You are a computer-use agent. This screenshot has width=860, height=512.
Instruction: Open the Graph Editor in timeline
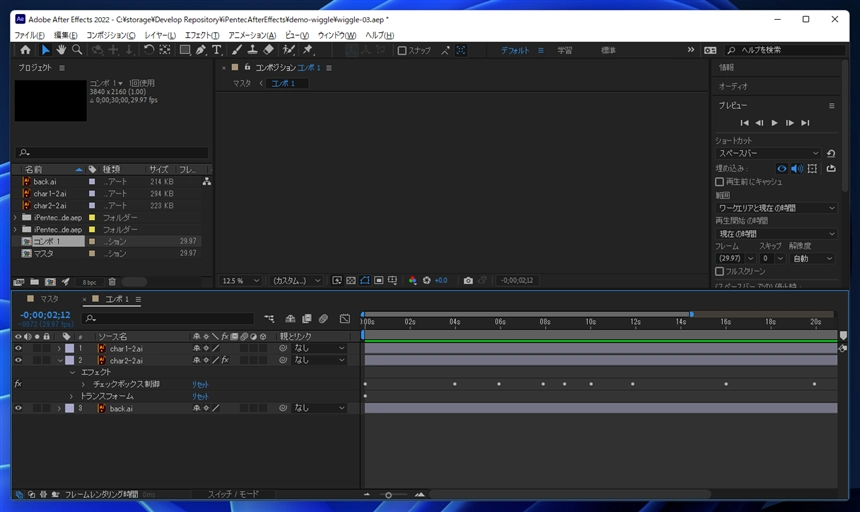click(x=344, y=318)
